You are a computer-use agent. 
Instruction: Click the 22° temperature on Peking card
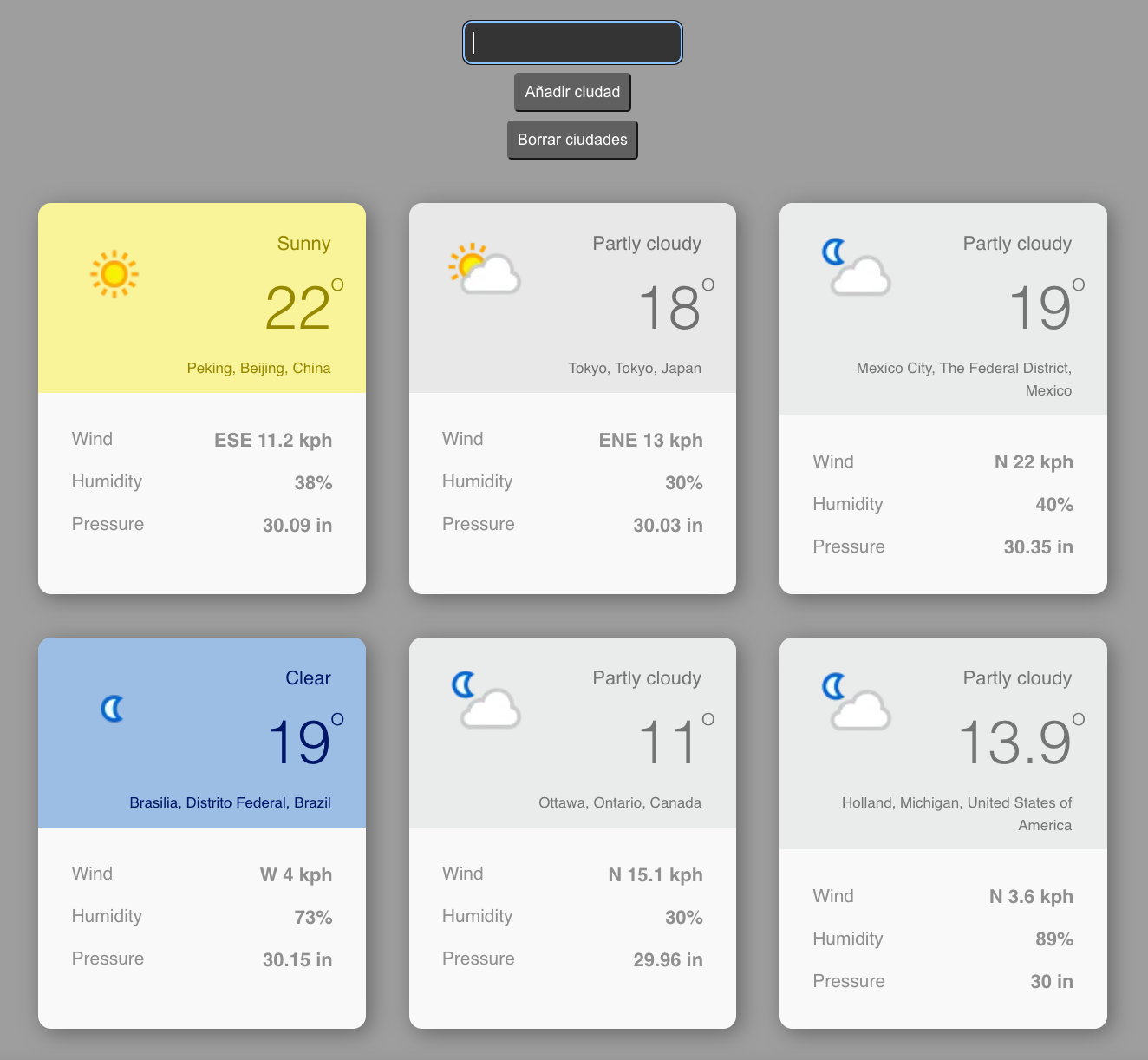tap(298, 308)
